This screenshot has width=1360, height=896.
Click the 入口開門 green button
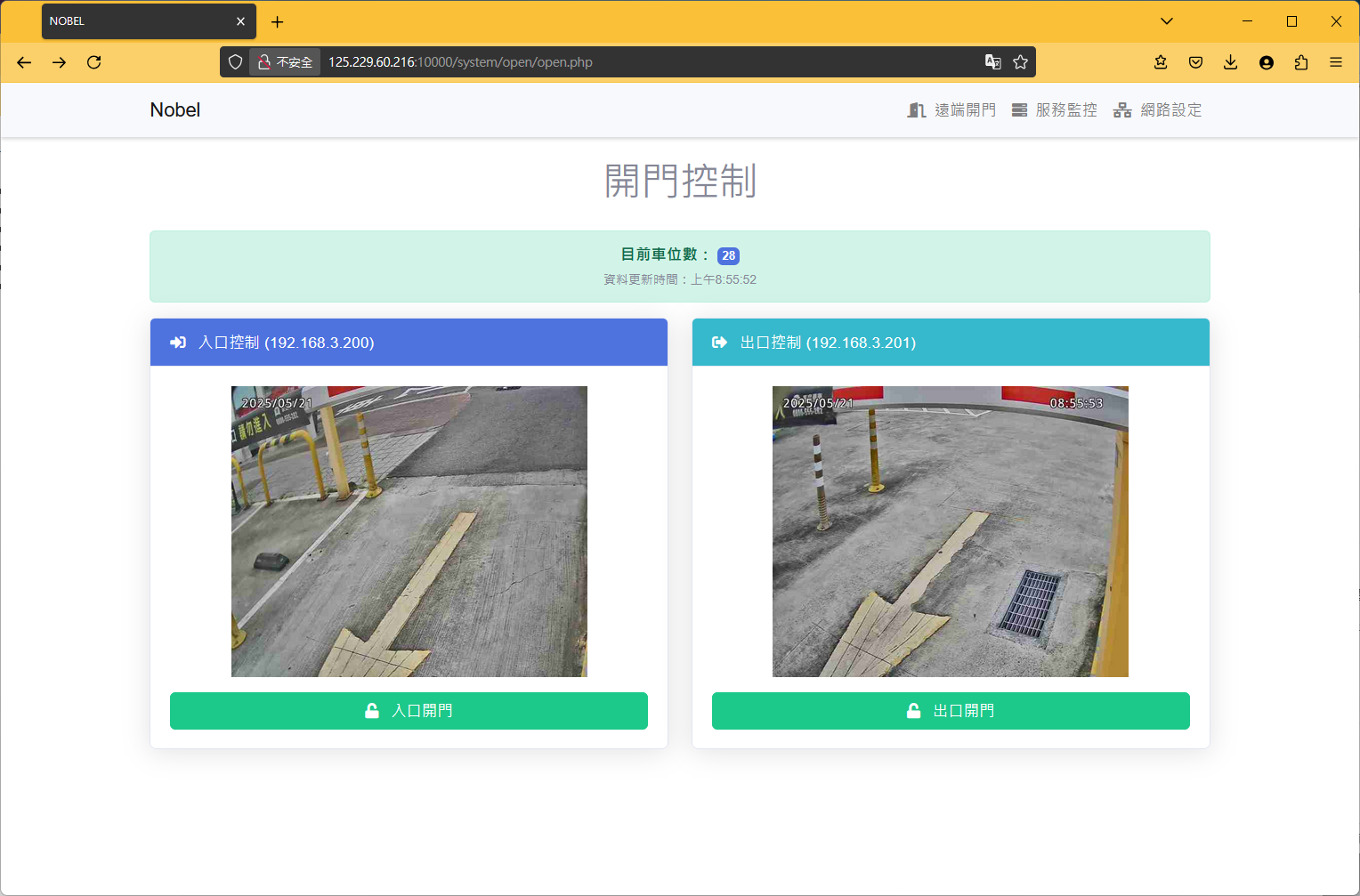pos(409,711)
